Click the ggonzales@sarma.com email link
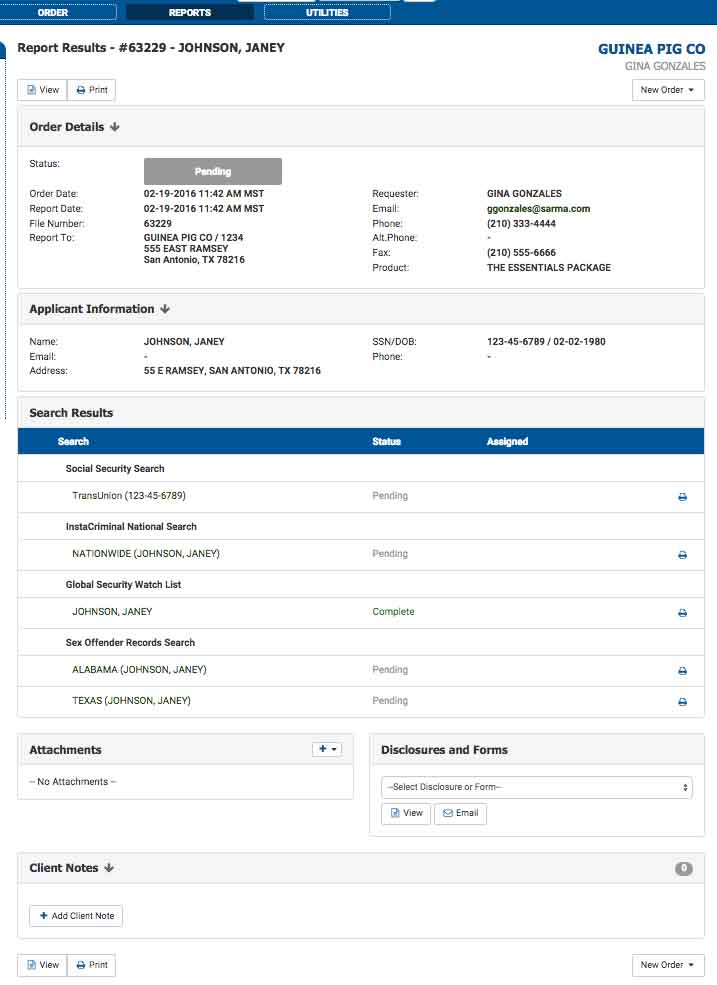 point(538,209)
